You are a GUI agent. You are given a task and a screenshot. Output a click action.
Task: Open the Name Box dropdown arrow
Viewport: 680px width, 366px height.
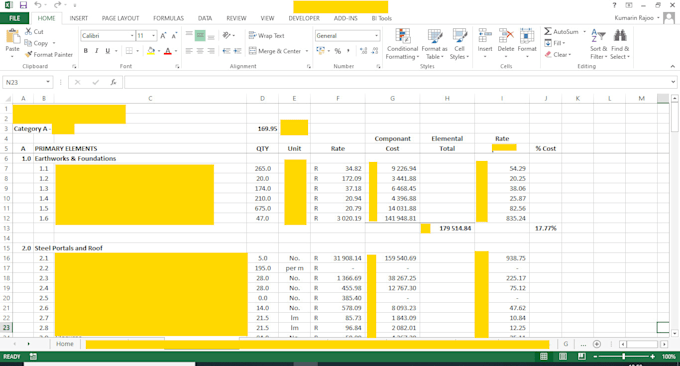click(48, 82)
